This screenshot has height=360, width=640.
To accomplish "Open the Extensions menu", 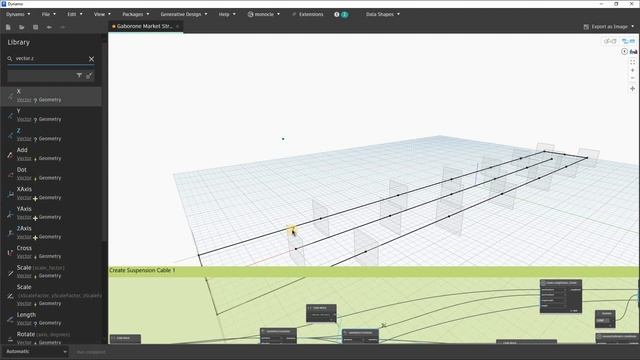I will pos(308,14).
